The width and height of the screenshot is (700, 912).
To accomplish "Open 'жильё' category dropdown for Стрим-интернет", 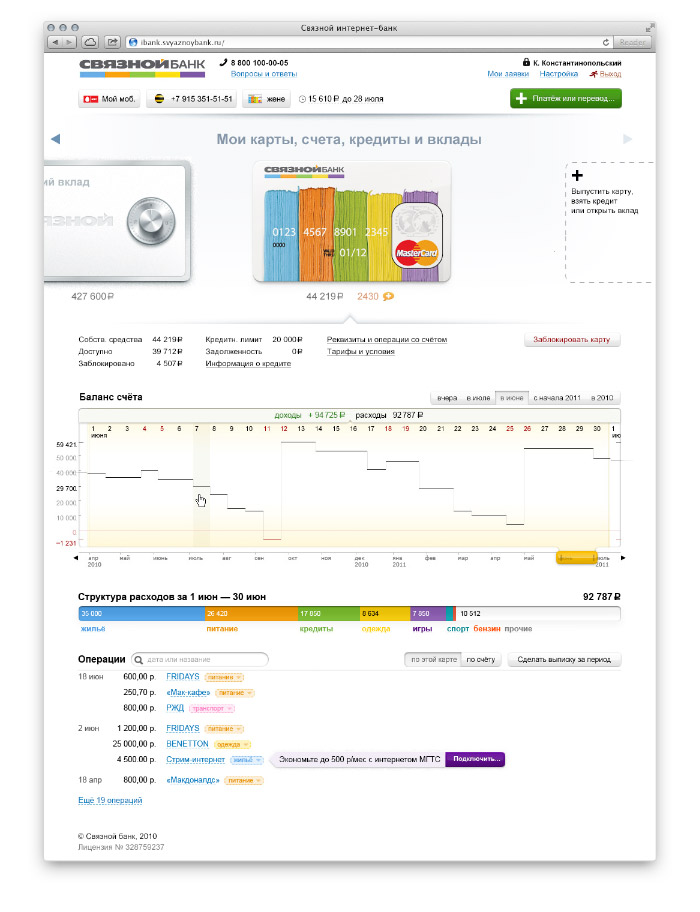I will click(x=249, y=760).
